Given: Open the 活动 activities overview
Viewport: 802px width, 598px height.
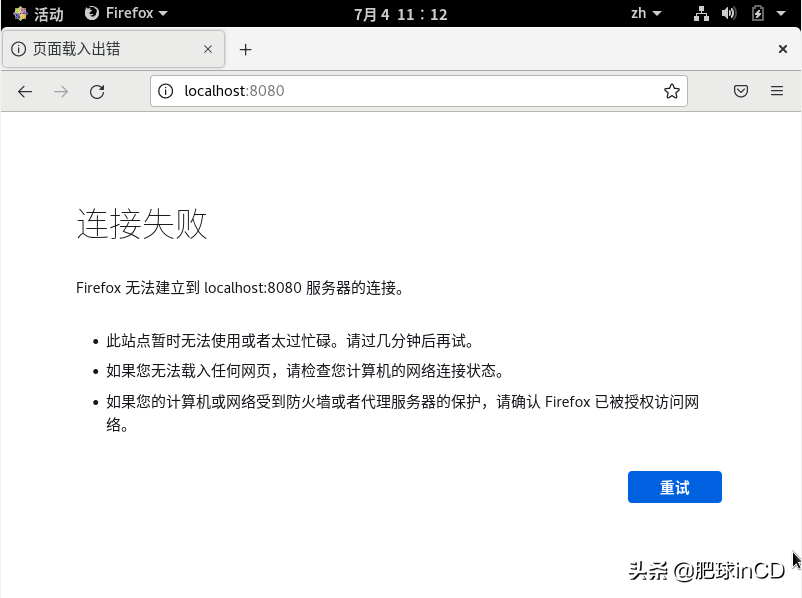Looking at the screenshot, I should coord(38,14).
